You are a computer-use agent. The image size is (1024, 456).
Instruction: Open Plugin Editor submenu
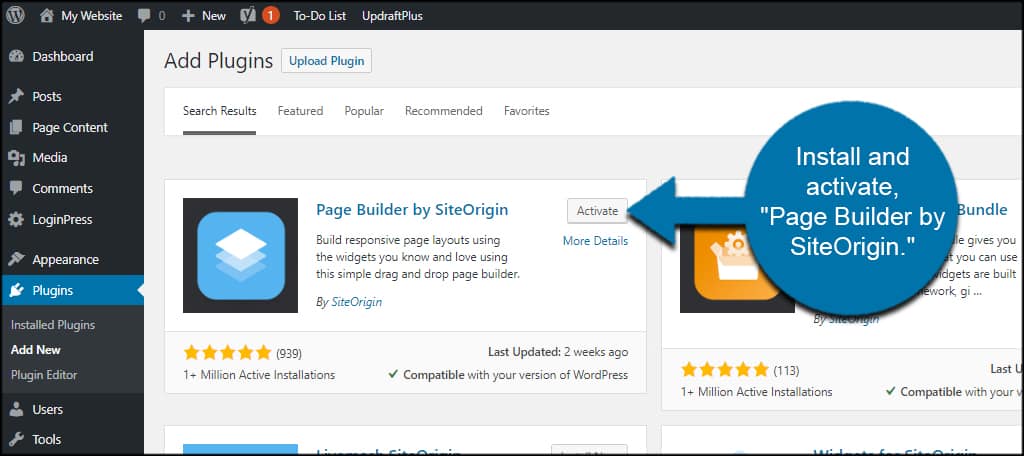[x=44, y=375]
